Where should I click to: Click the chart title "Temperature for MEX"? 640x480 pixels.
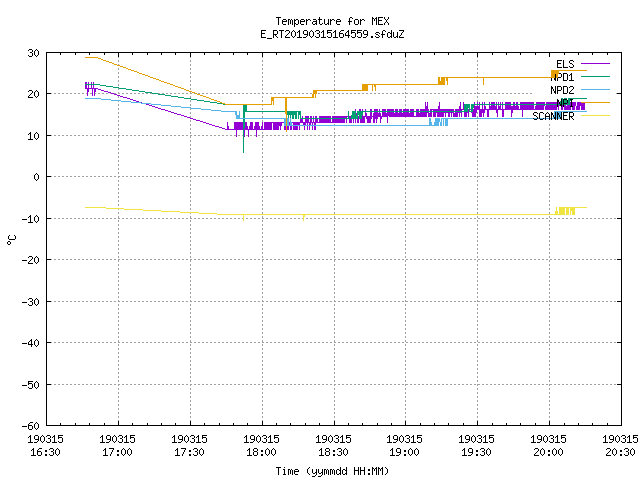[x=332, y=21]
